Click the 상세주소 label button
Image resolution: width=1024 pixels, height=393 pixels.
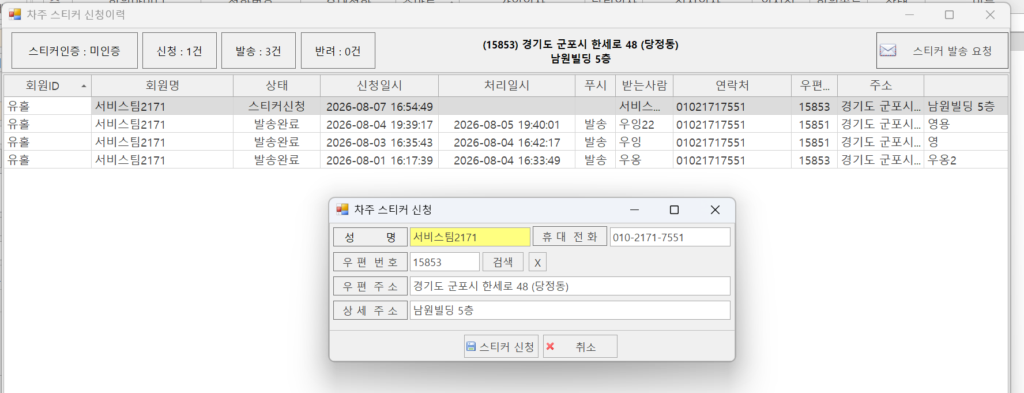[370, 311]
